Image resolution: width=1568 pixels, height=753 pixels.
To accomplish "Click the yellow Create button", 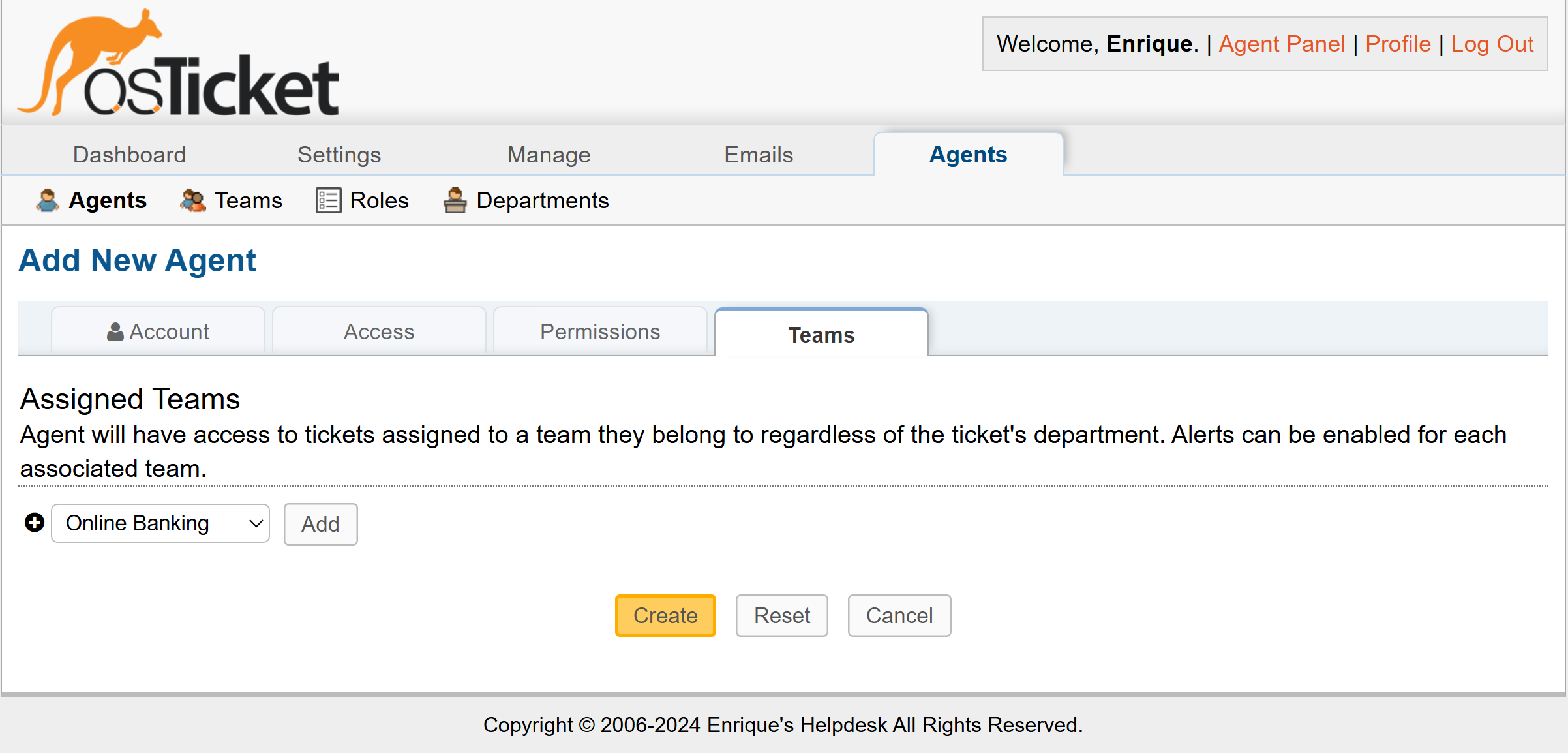I will (665, 615).
